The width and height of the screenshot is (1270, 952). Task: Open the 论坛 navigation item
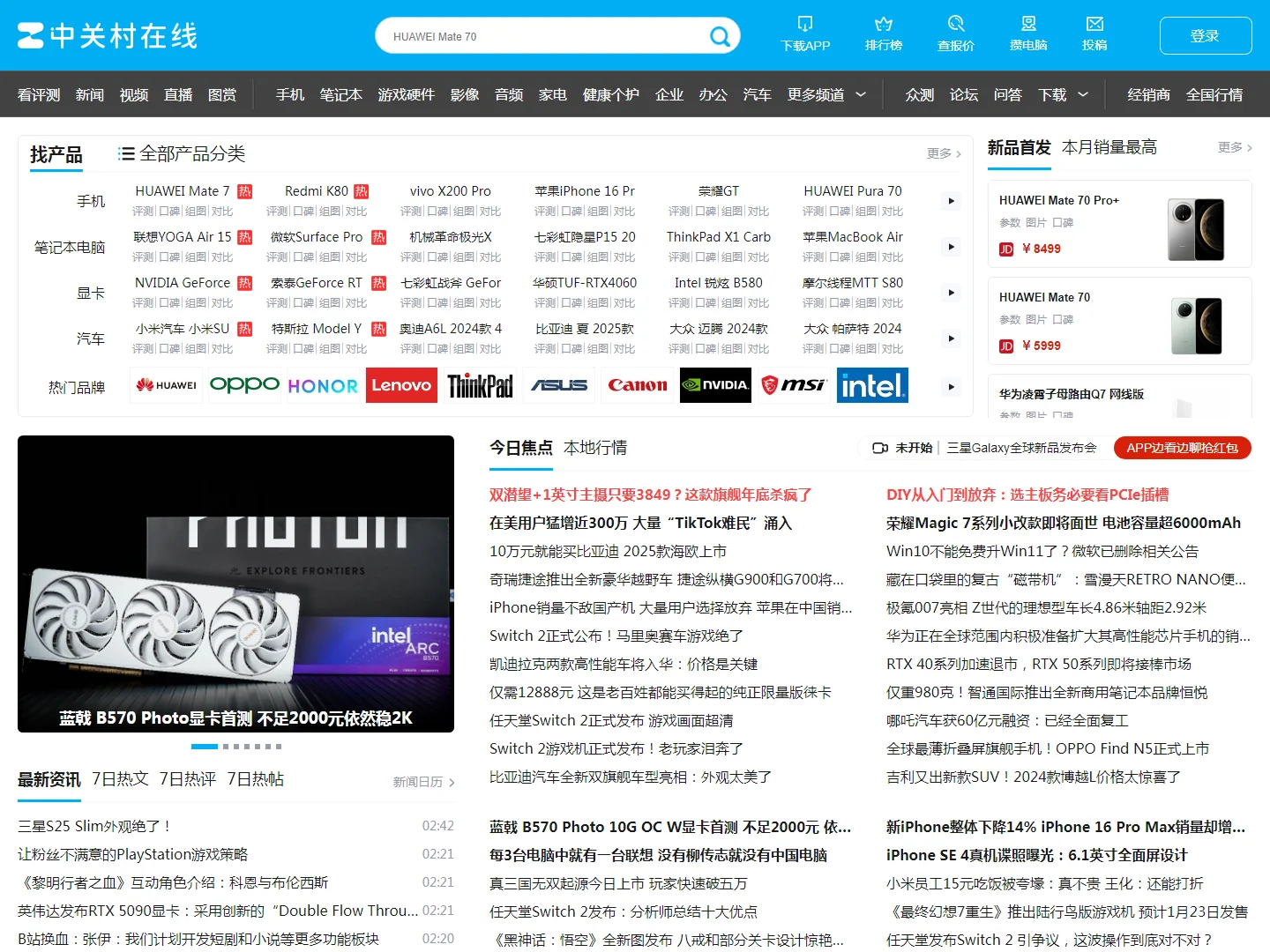click(x=964, y=94)
